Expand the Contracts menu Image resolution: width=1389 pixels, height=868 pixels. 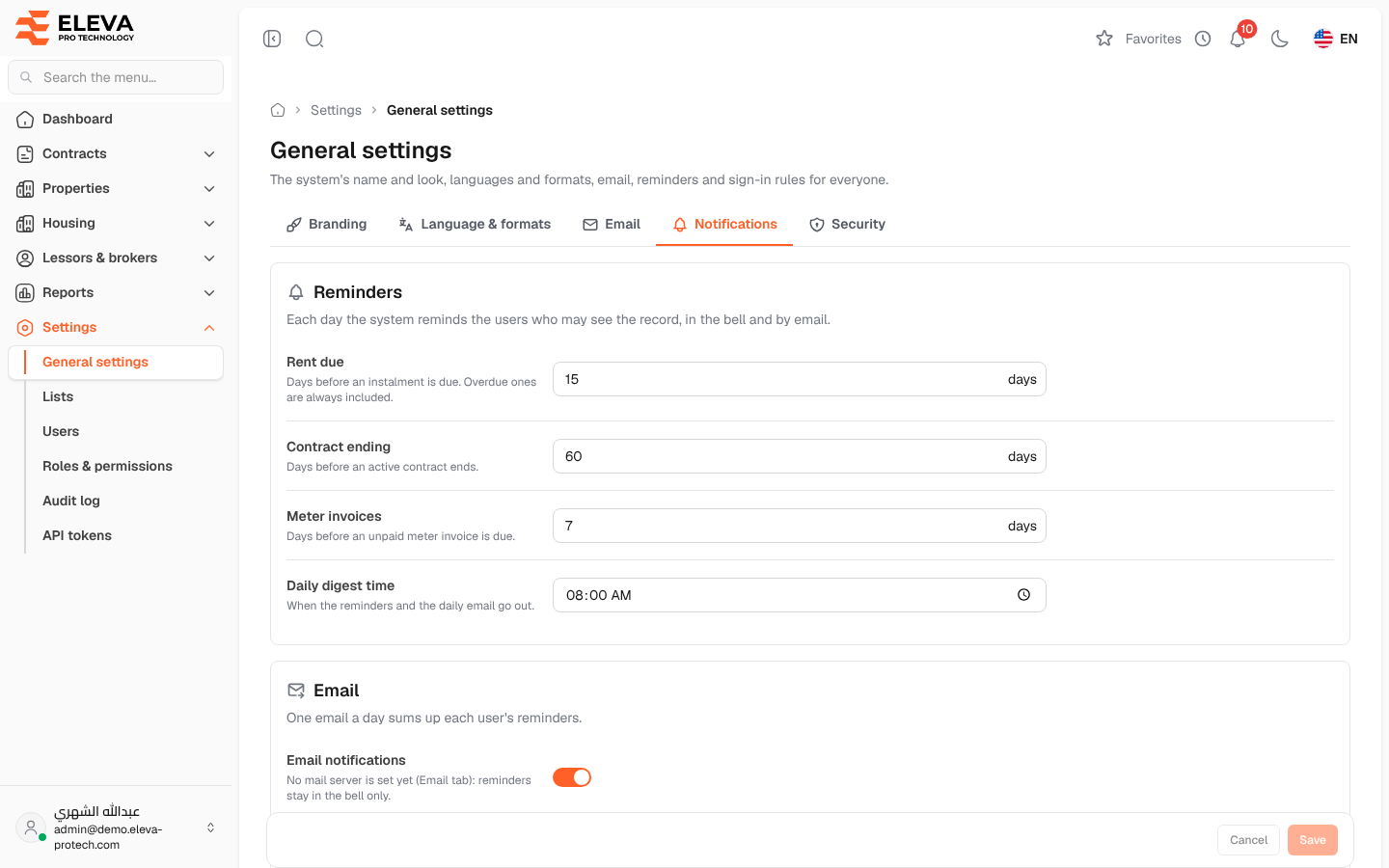(116, 153)
